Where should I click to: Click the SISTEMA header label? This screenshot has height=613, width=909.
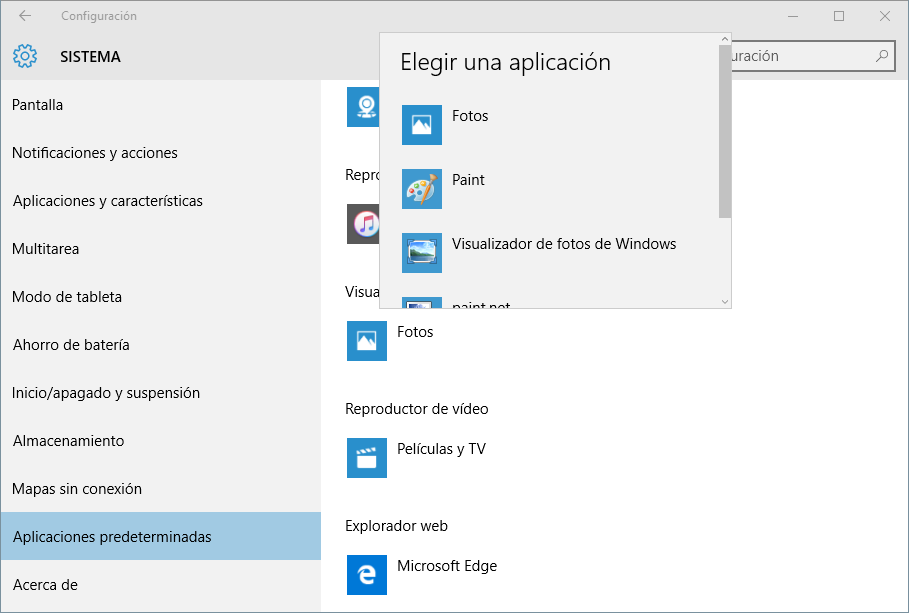click(x=90, y=57)
